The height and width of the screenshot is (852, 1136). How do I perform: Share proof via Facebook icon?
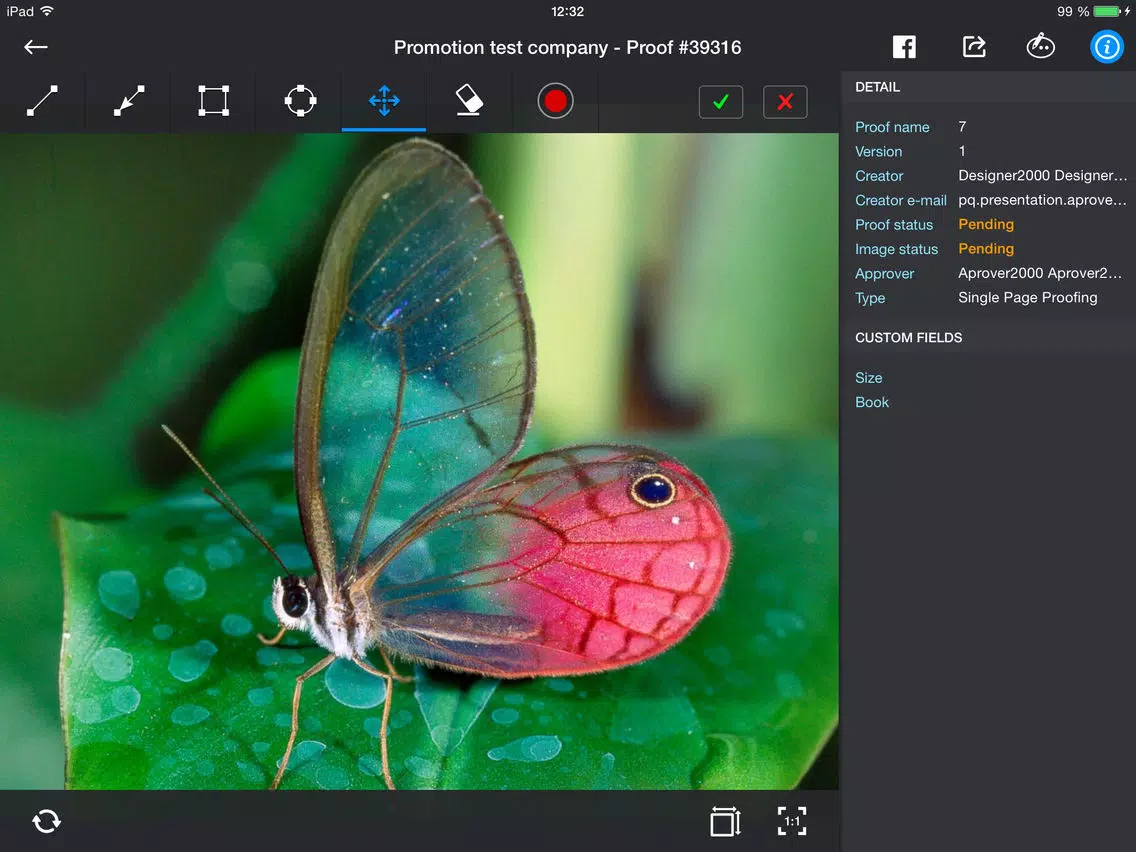click(903, 47)
